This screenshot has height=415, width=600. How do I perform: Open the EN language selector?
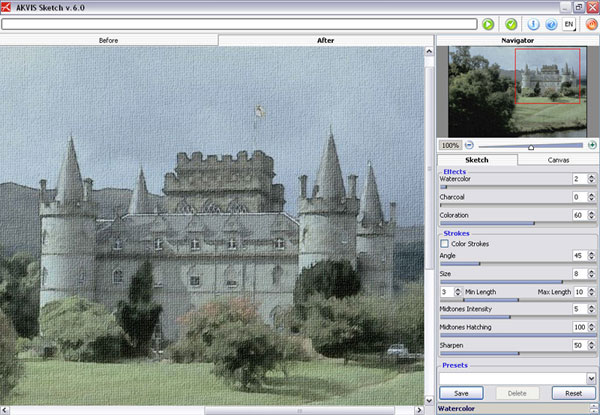coord(569,22)
